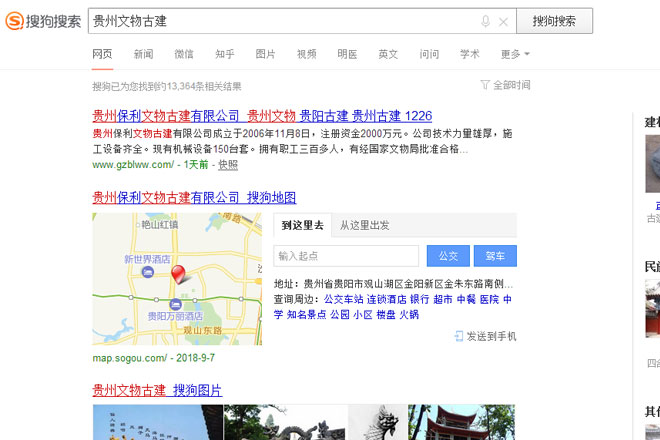
Task: Click the 艳山红镇 label on map
Action: 160,225
